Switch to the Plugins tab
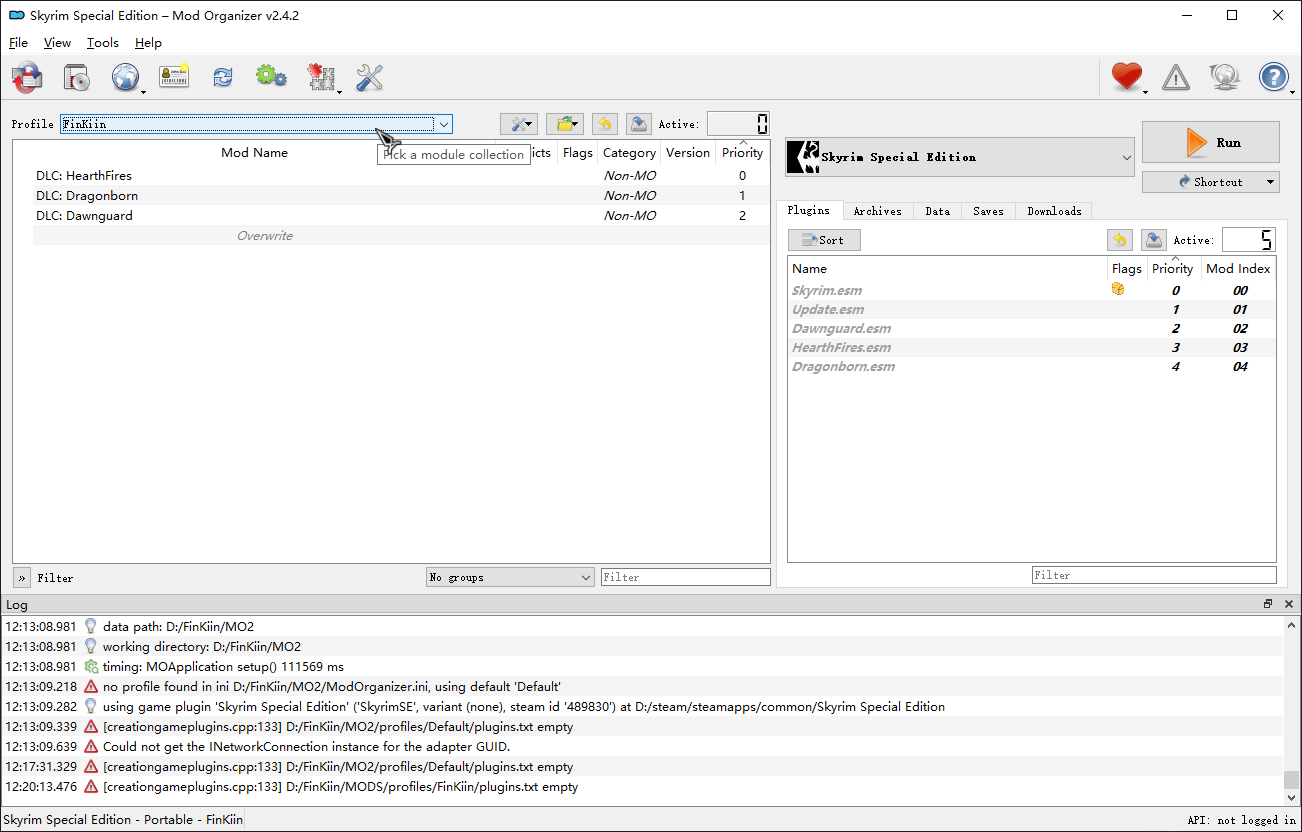 [808, 210]
